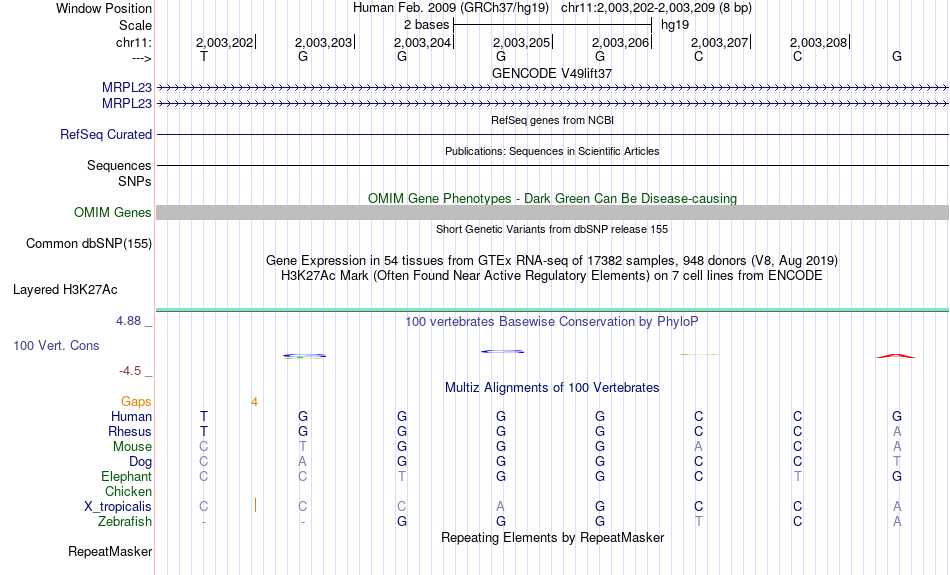This screenshot has width=950, height=575.
Task: Select Short Genetic Variants from dbSNP title
Action: pos(552,229)
